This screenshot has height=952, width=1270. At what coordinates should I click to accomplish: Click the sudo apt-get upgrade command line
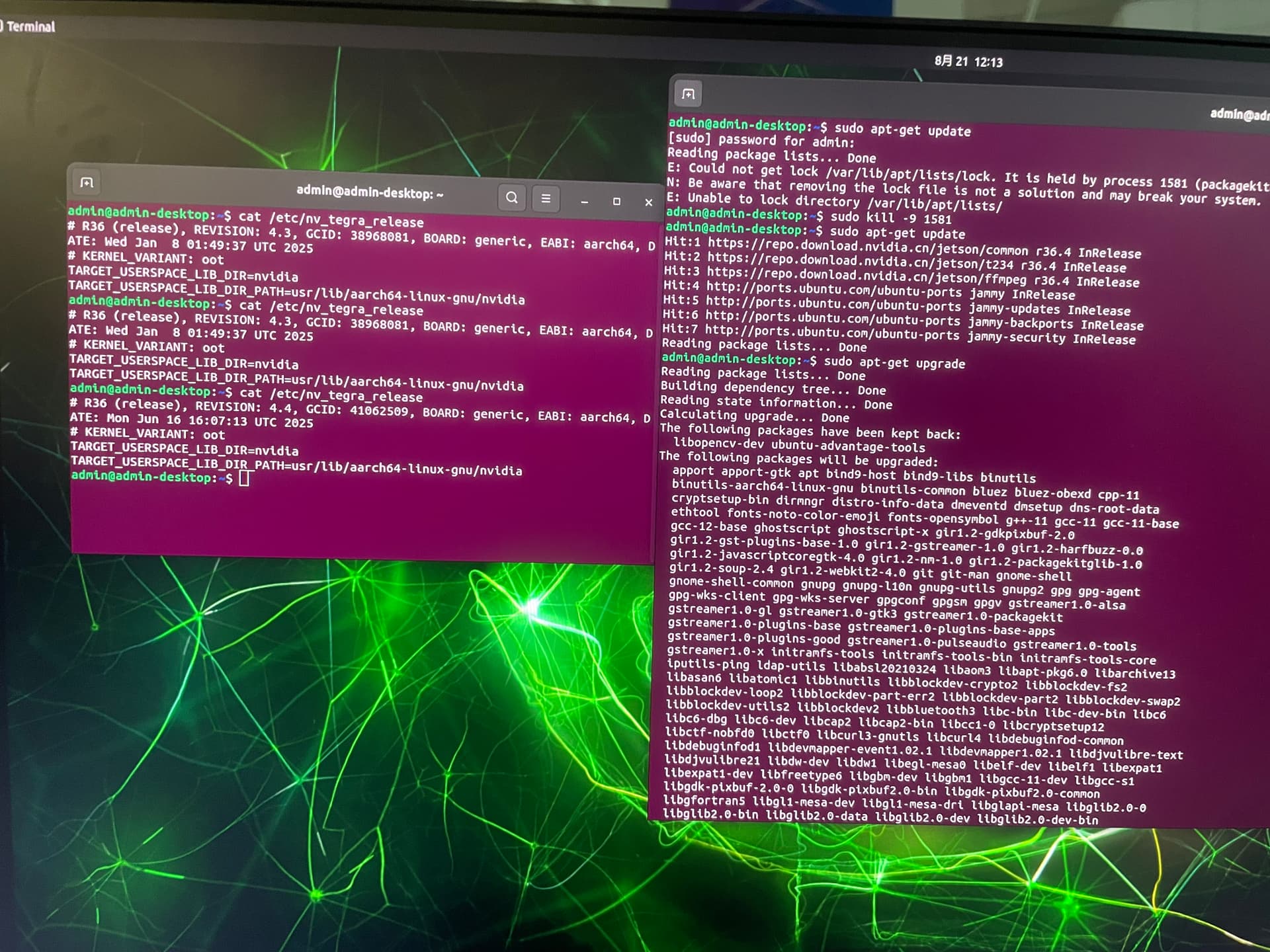pos(896,362)
